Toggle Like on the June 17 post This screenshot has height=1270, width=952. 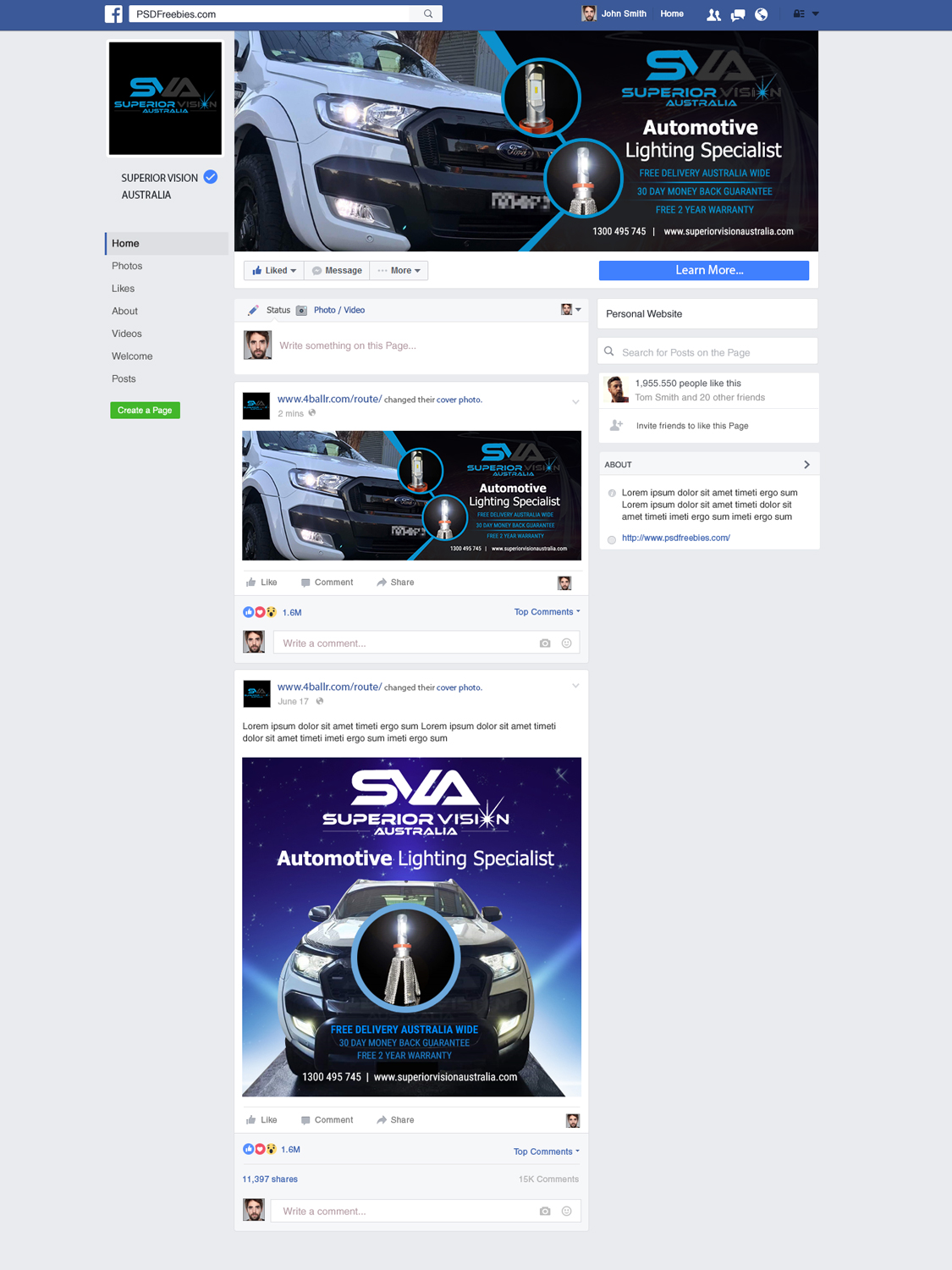(261, 1119)
